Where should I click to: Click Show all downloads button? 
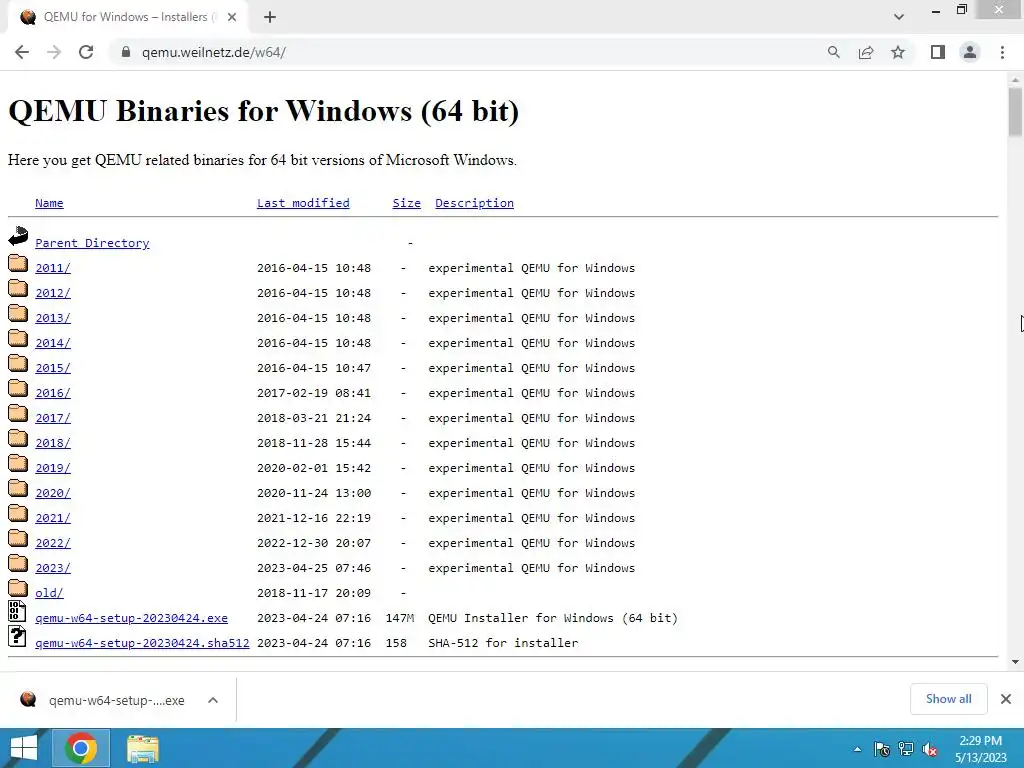click(x=948, y=699)
